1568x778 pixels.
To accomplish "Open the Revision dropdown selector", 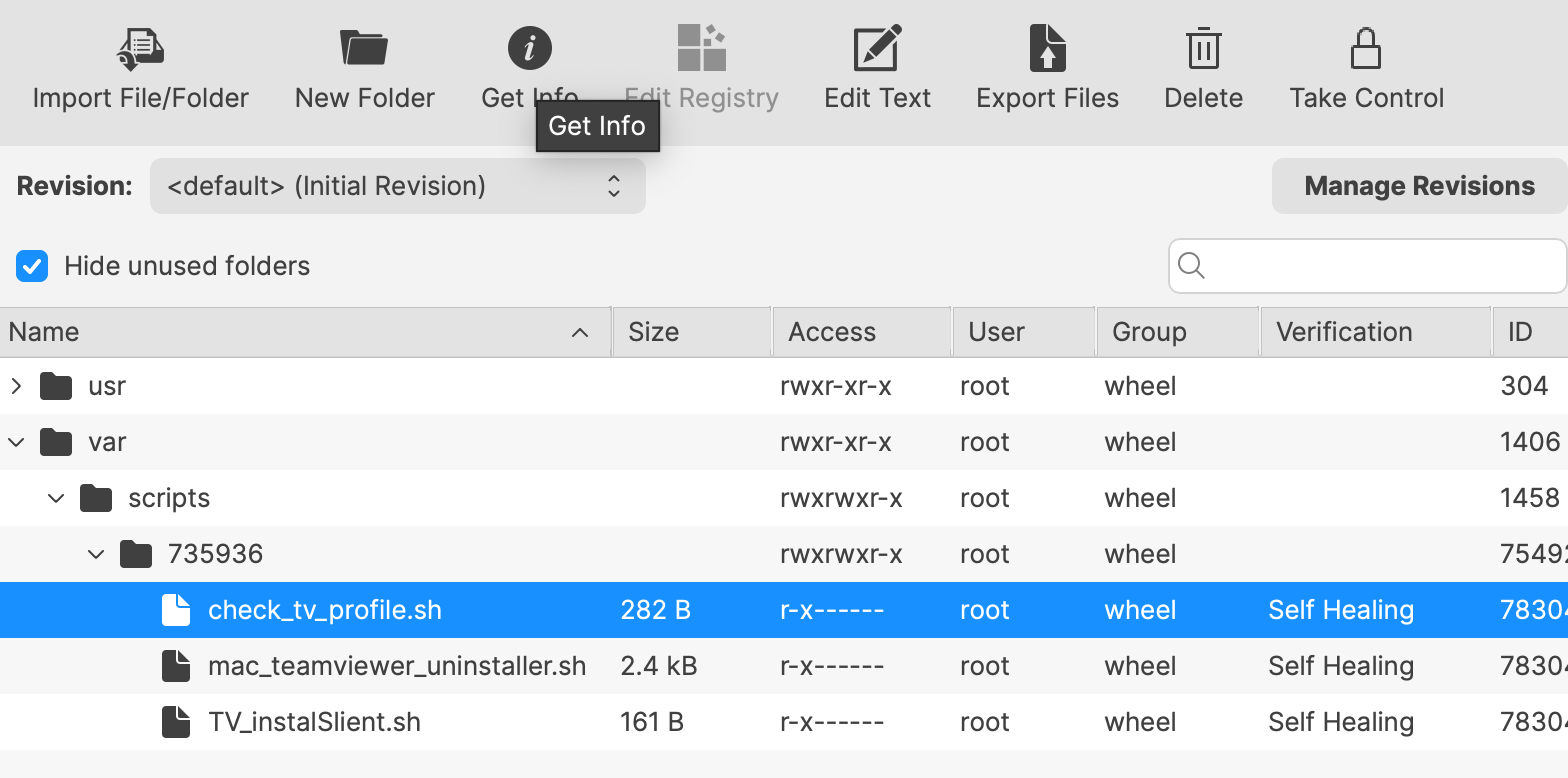I will pos(397,186).
